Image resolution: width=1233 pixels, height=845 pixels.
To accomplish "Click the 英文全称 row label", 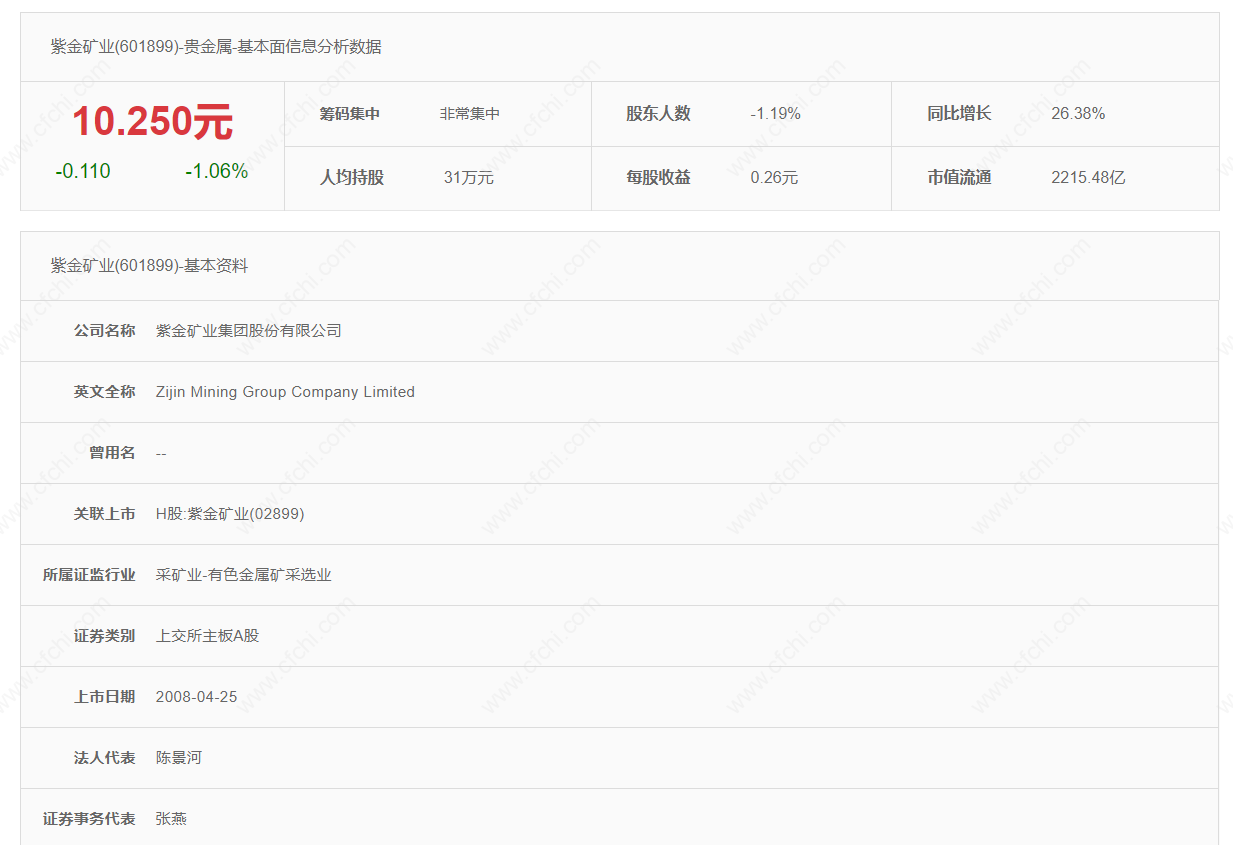I will (104, 392).
